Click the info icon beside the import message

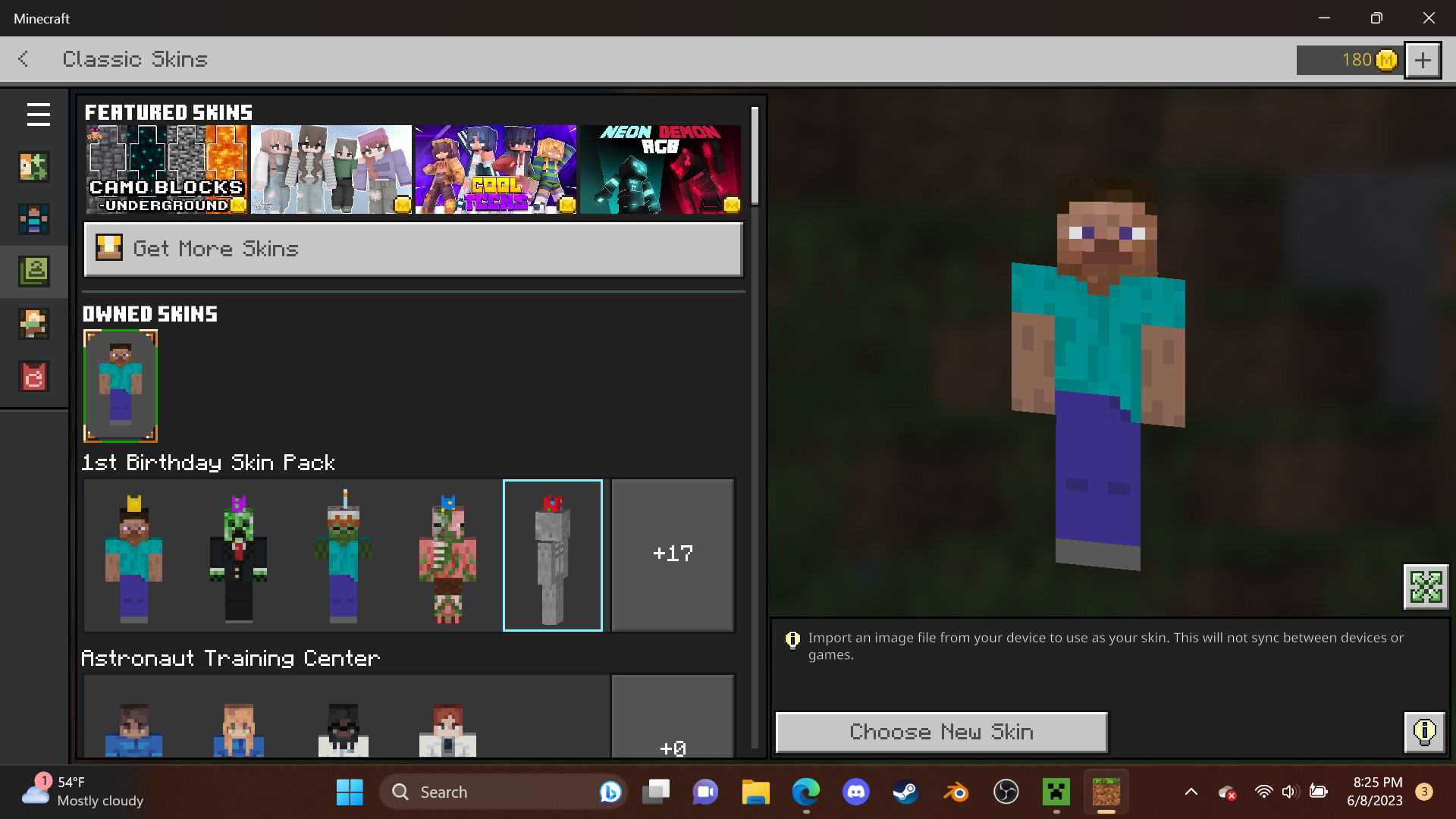(792, 639)
